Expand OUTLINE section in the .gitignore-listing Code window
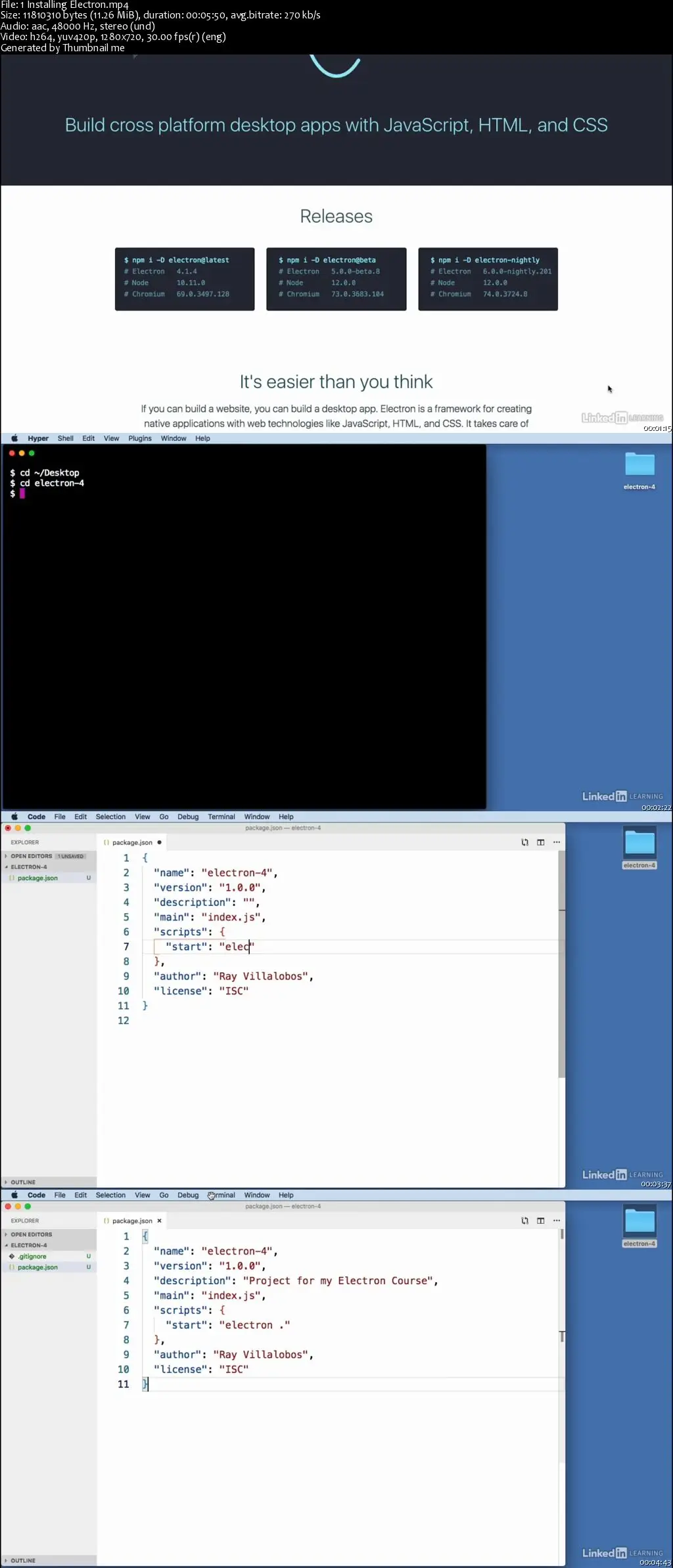Viewport: 673px width, 1568px height. coord(49,1560)
